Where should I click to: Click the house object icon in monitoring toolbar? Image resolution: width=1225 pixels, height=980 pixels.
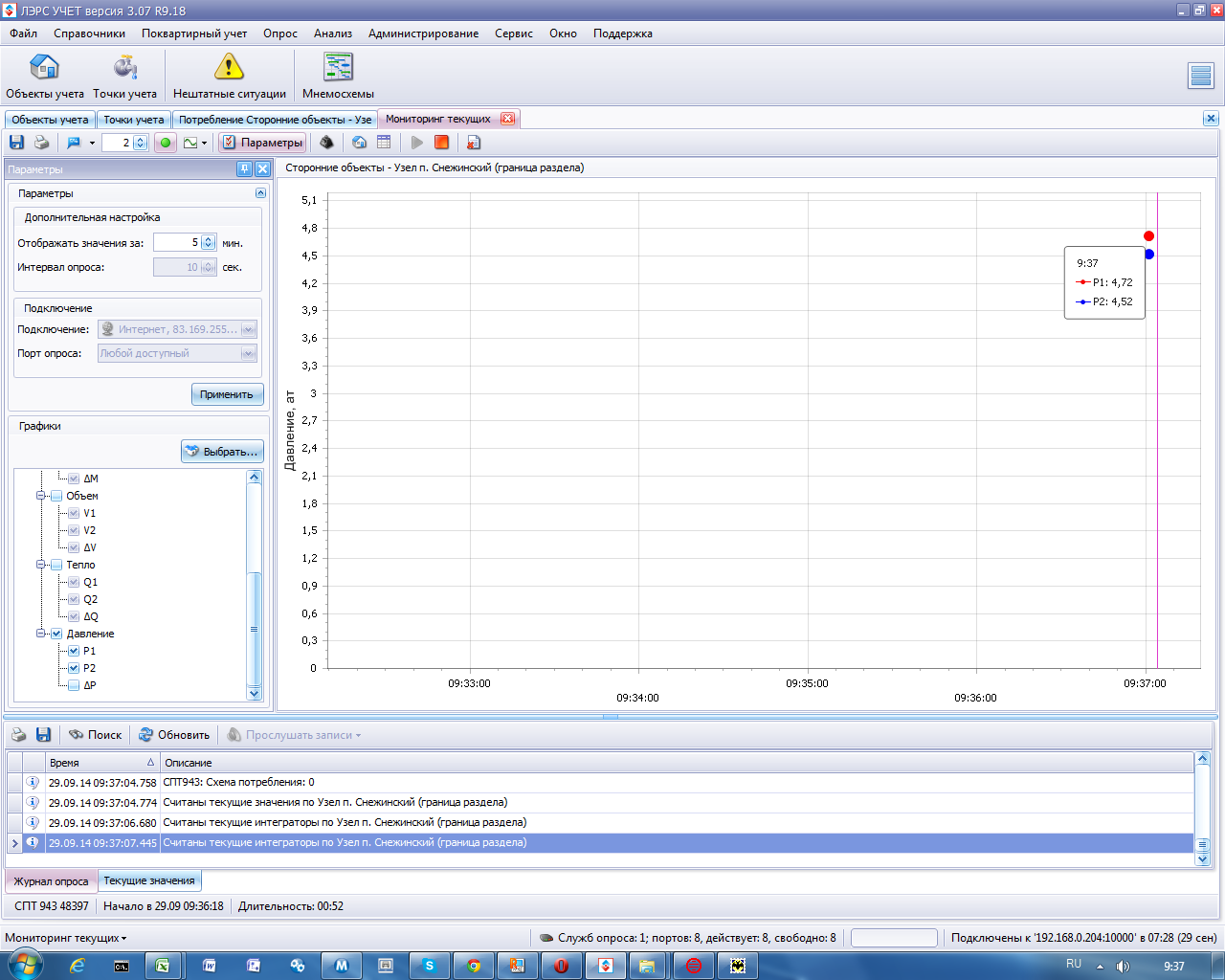pyautogui.click(x=359, y=143)
